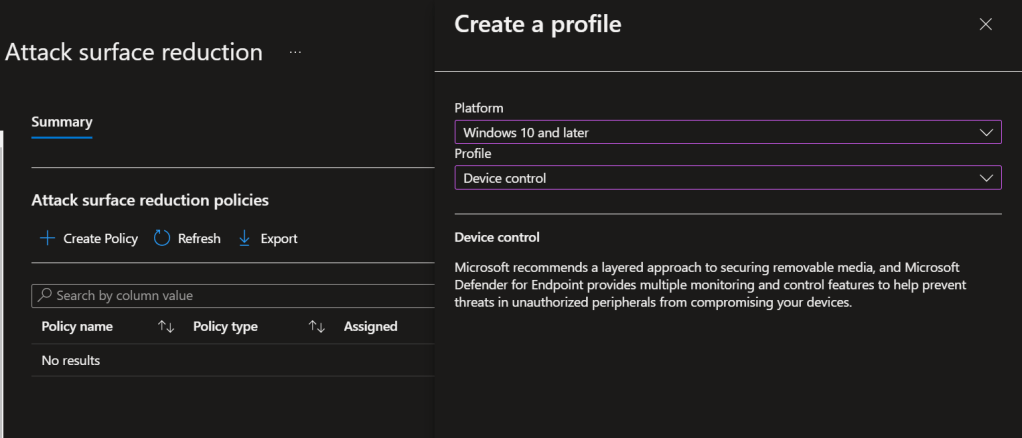
Task: Click the Create Policy button label
Action: [x=100, y=238]
